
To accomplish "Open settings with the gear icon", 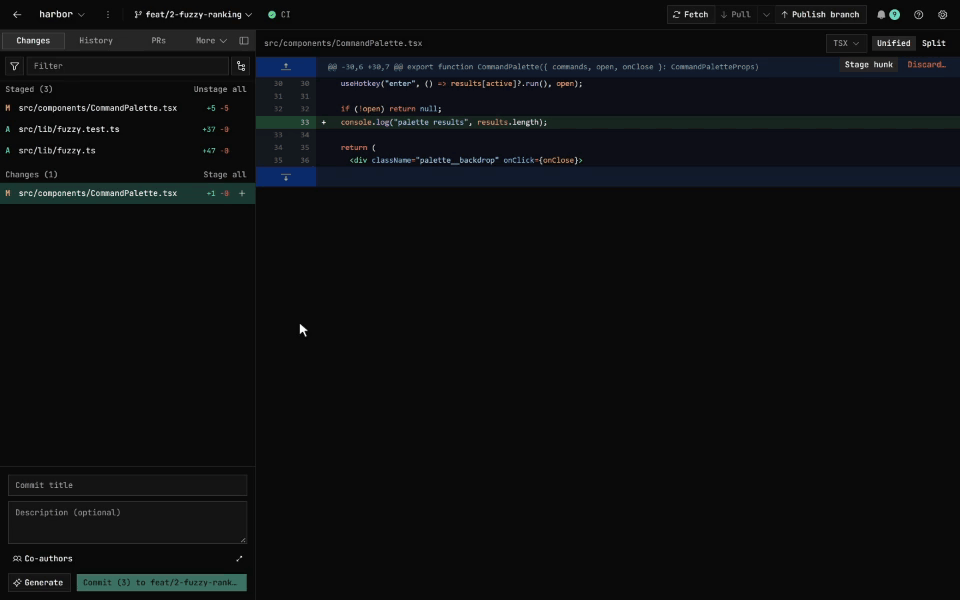I will (x=943, y=15).
